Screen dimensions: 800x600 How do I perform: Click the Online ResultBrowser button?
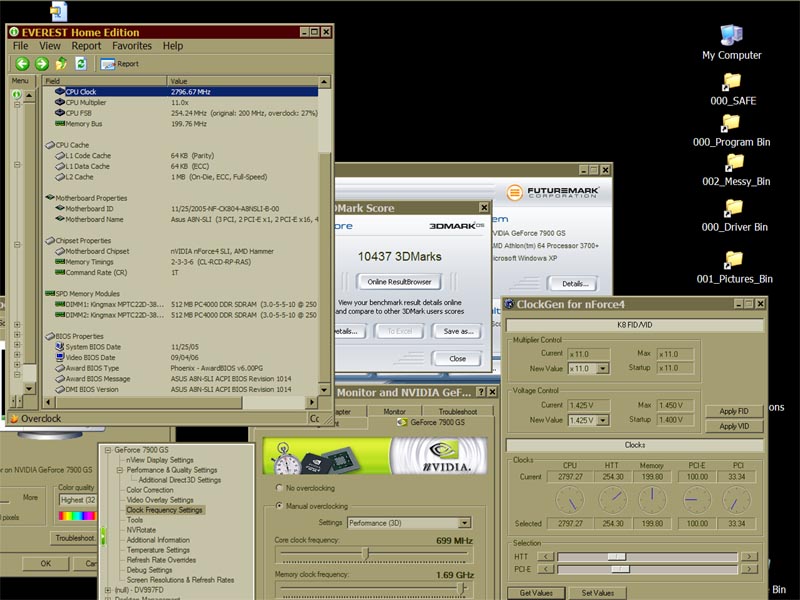[x=398, y=282]
